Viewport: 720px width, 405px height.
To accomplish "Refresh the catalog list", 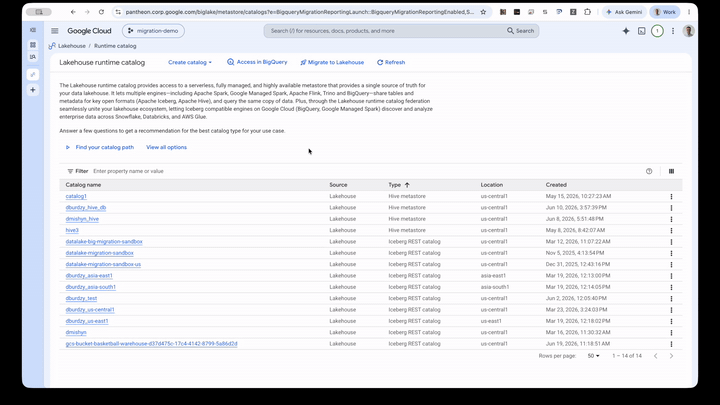I will tap(391, 62).
